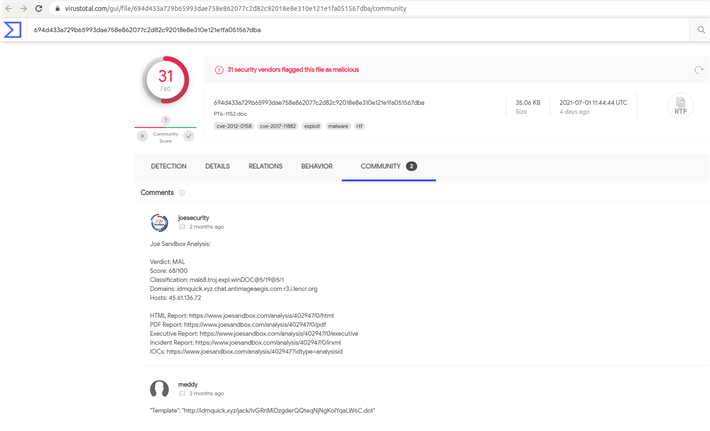Click calendar icon beside joesecurity's date
Viewport: 710px width, 431px height.
(x=182, y=227)
